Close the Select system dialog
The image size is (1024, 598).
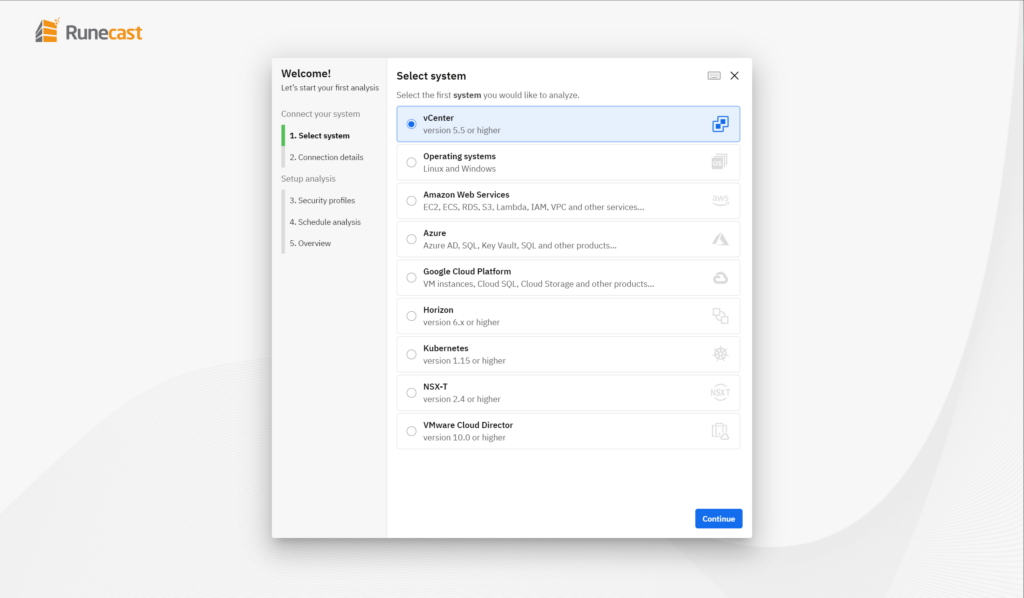735,76
